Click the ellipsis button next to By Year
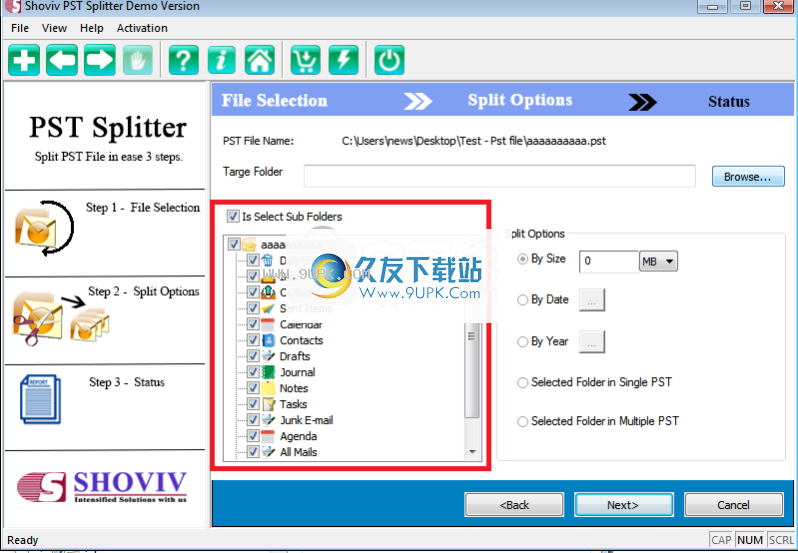Image resolution: width=798 pixels, height=553 pixels. coord(592,342)
